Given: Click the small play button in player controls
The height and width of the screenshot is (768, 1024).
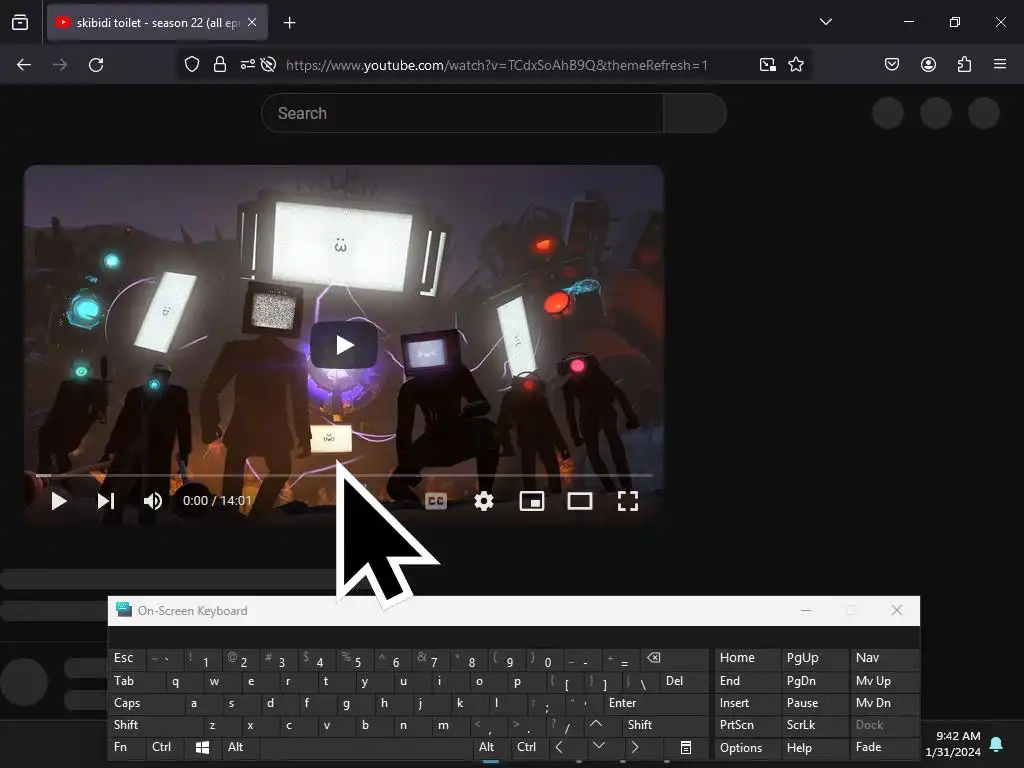Looking at the screenshot, I should click(x=59, y=501).
